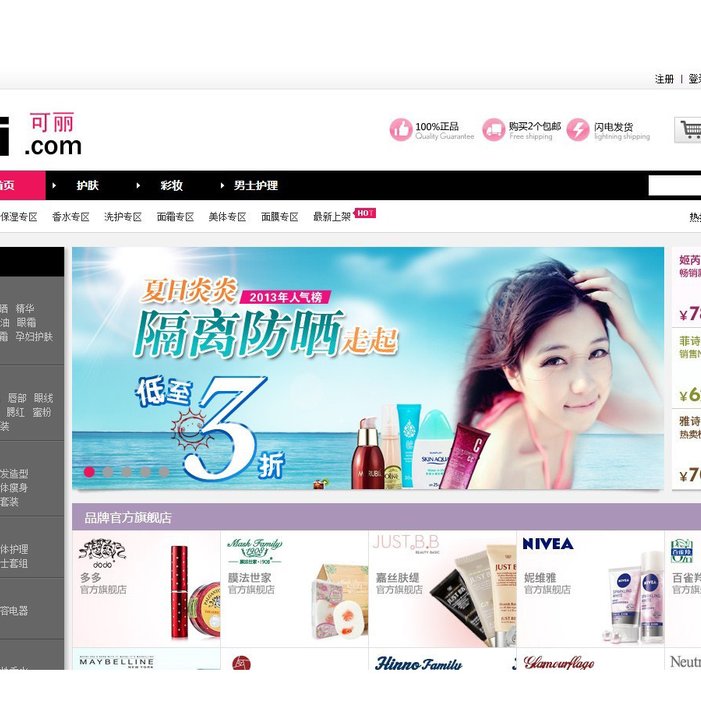Screen dimensions: 701x701
Task: Click the 100%正品 text
Action: pyautogui.click(x=437, y=126)
